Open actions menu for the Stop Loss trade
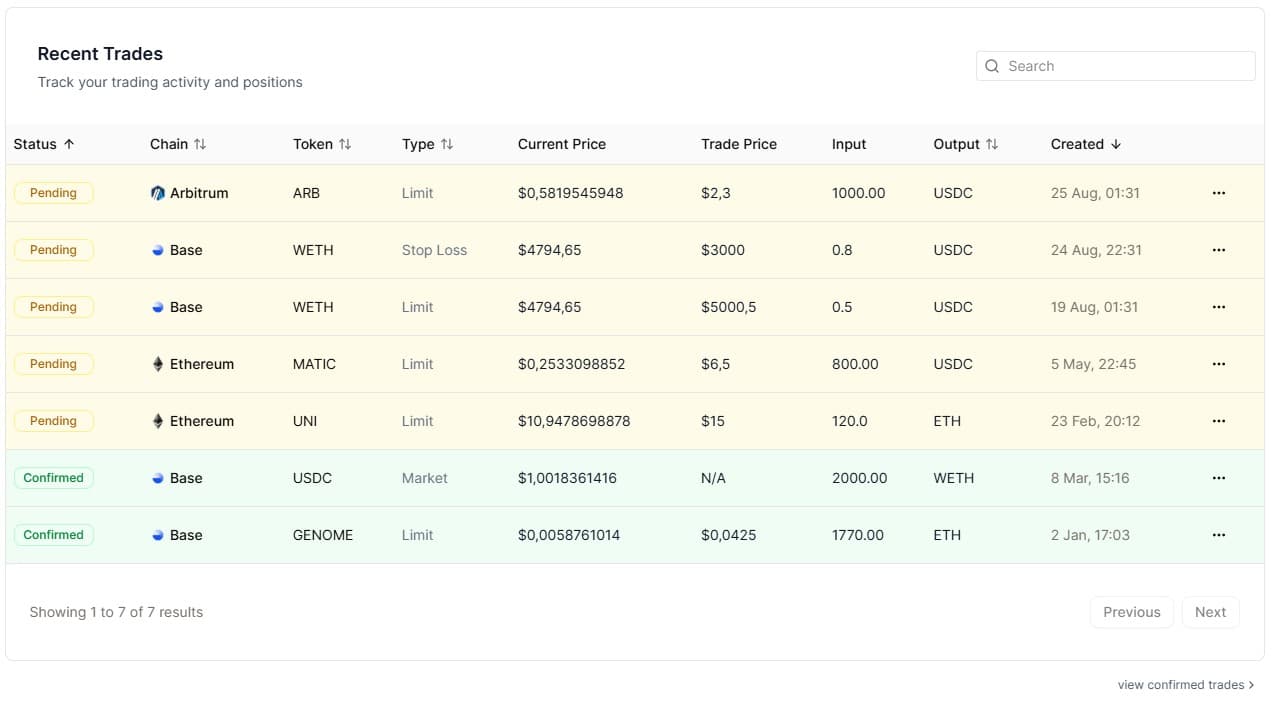 point(1218,250)
